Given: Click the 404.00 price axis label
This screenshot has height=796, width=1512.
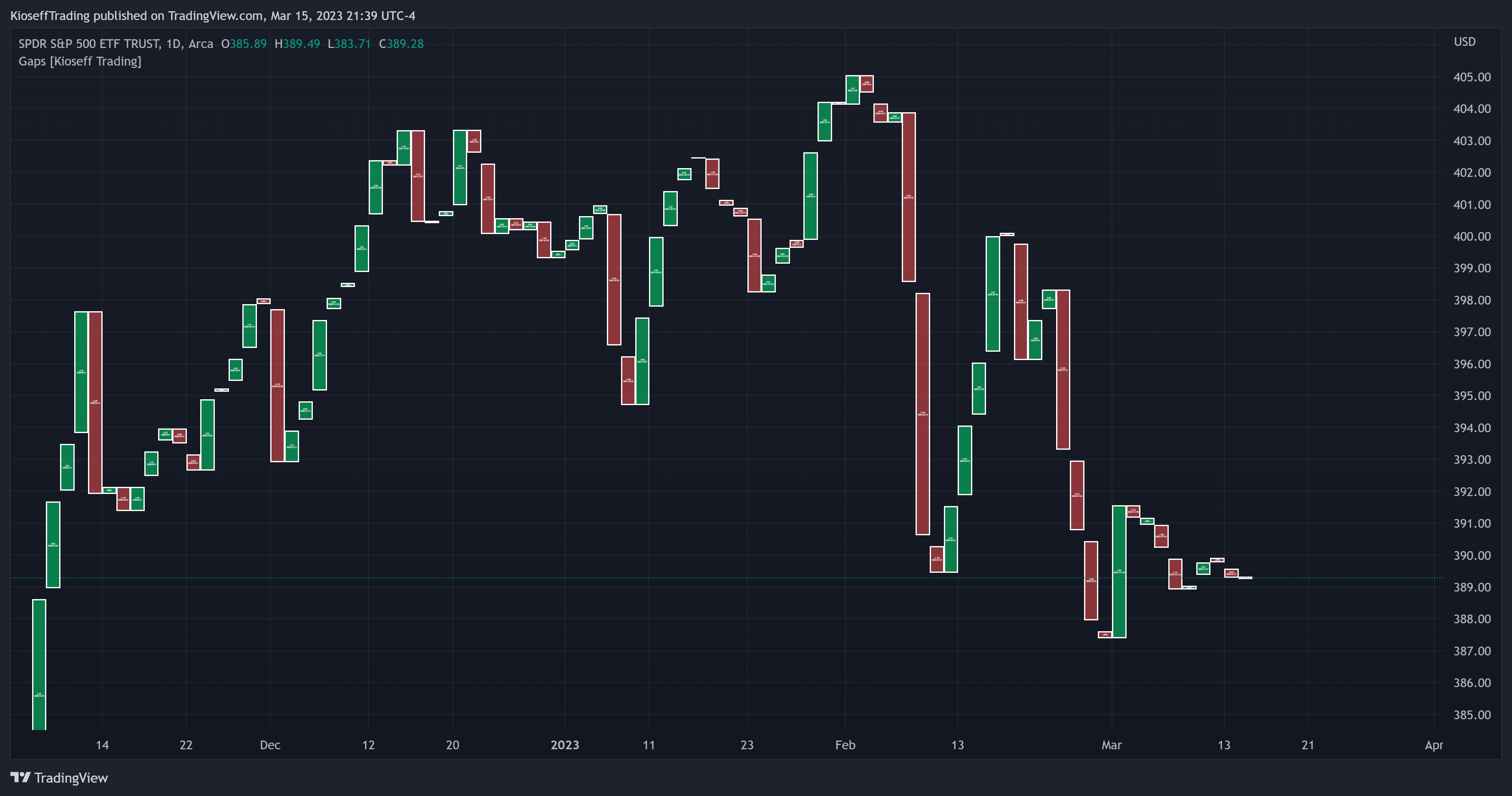Looking at the screenshot, I should click(1472, 108).
